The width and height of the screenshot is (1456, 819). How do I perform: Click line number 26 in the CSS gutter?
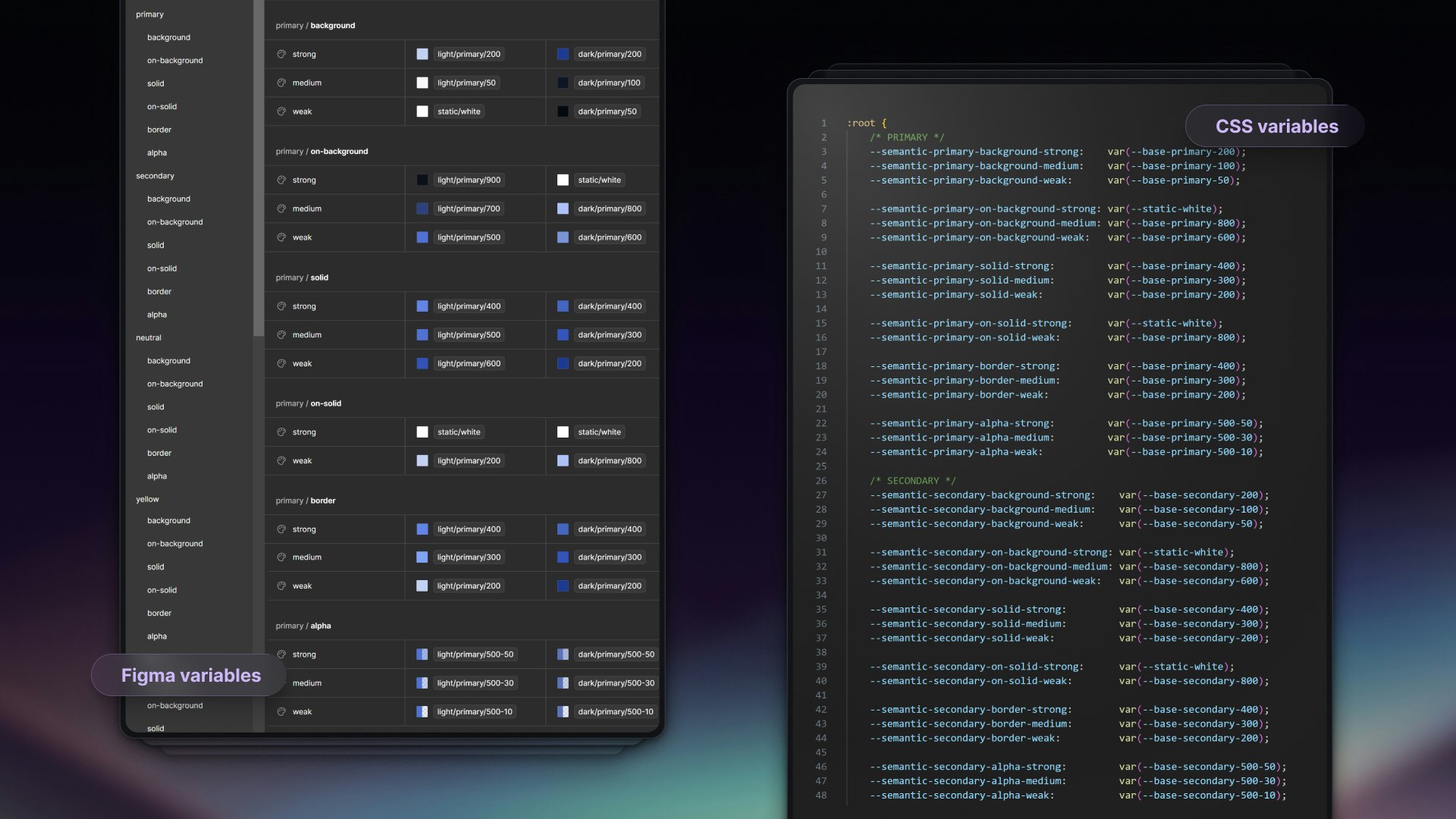click(x=821, y=481)
